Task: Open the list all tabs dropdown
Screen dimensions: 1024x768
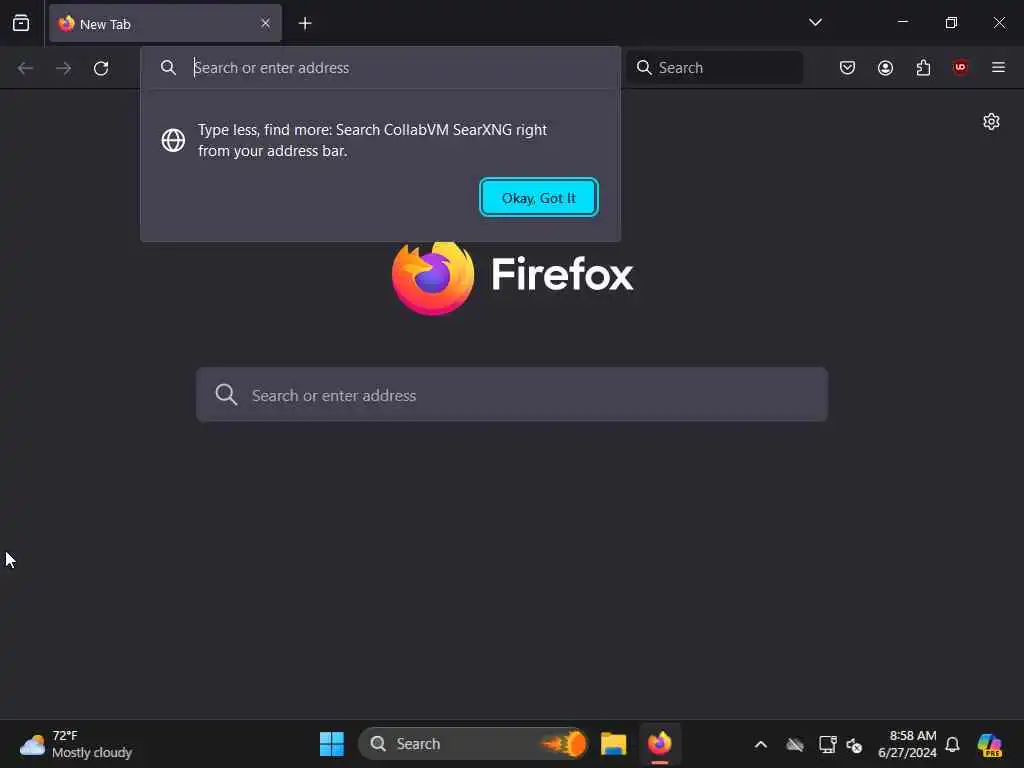Action: tap(815, 23)
